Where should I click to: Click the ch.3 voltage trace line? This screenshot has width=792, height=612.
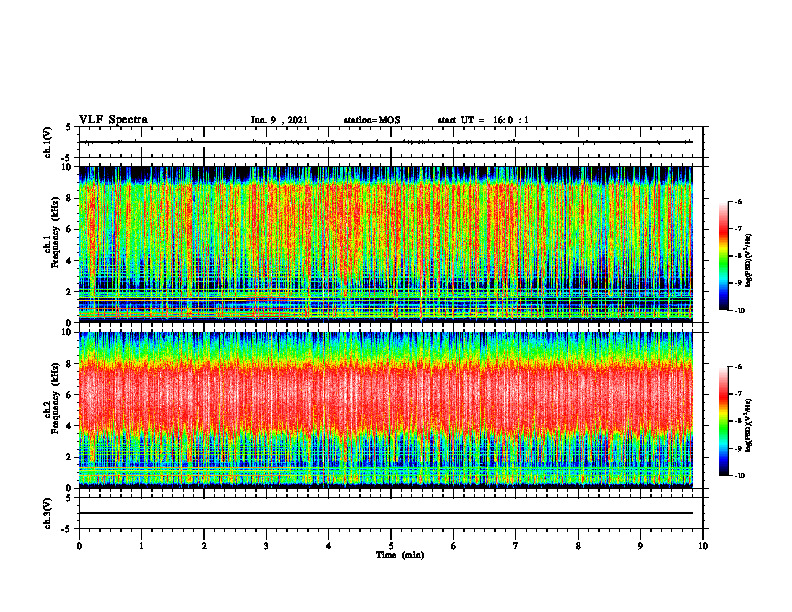pyautogui.click(x=386, y=513)
